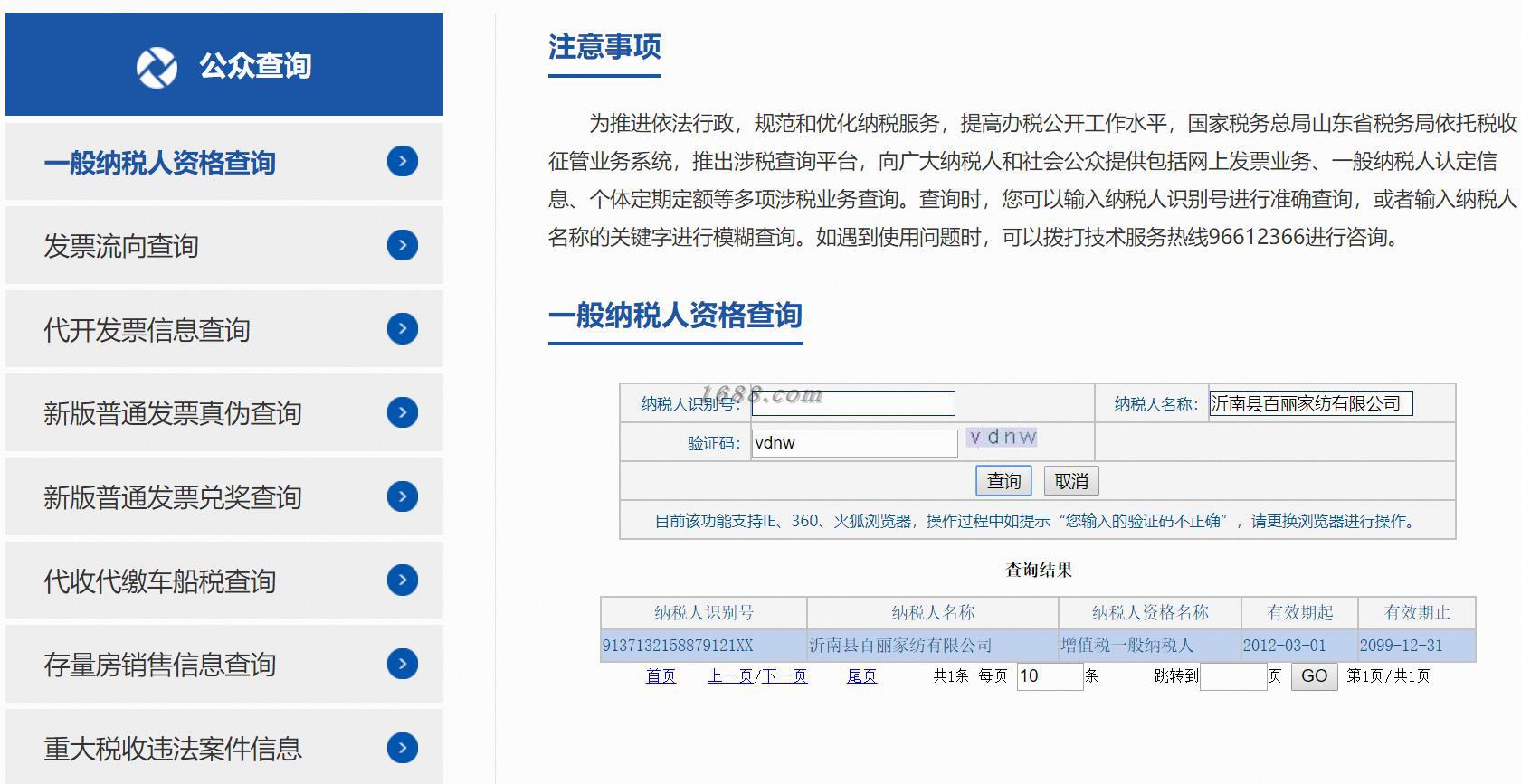Click arrow icon beside 一般纳税人资格查询
Viewport: 1521px width, 784px height.
pyautogui.click(x=403, y=162)
